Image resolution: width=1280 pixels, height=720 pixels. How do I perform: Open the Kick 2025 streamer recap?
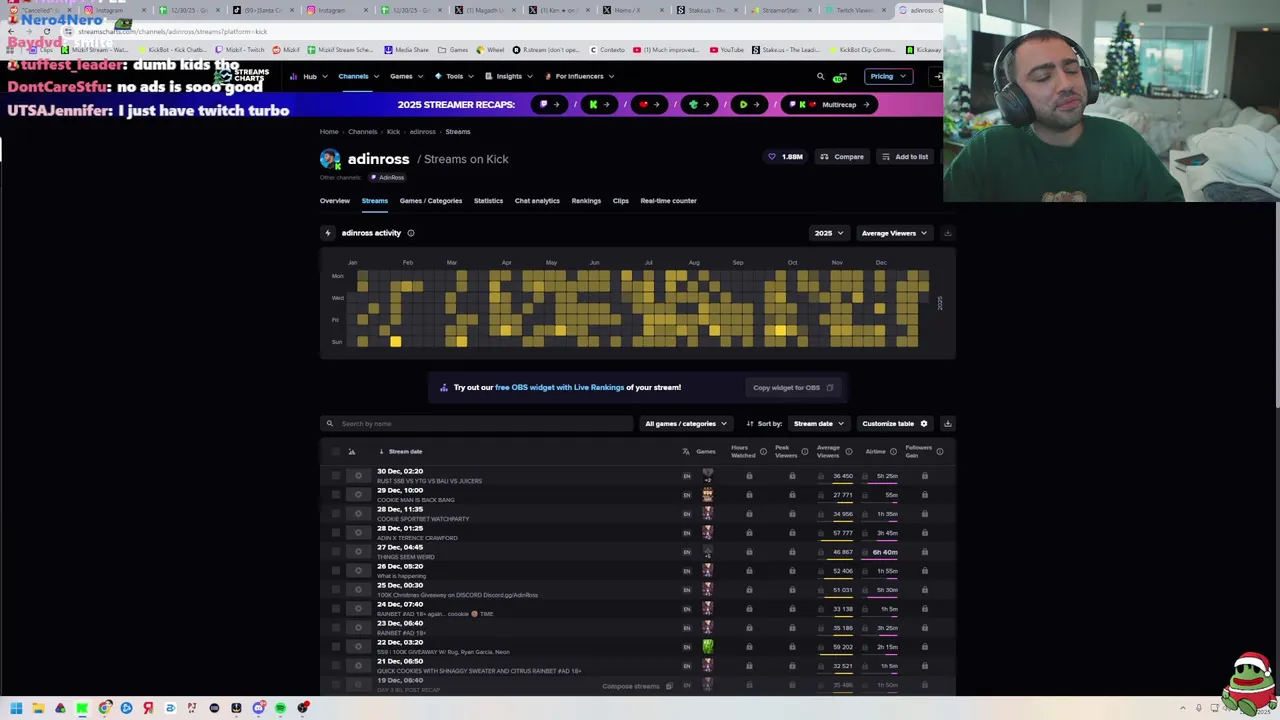pos(598,104)
